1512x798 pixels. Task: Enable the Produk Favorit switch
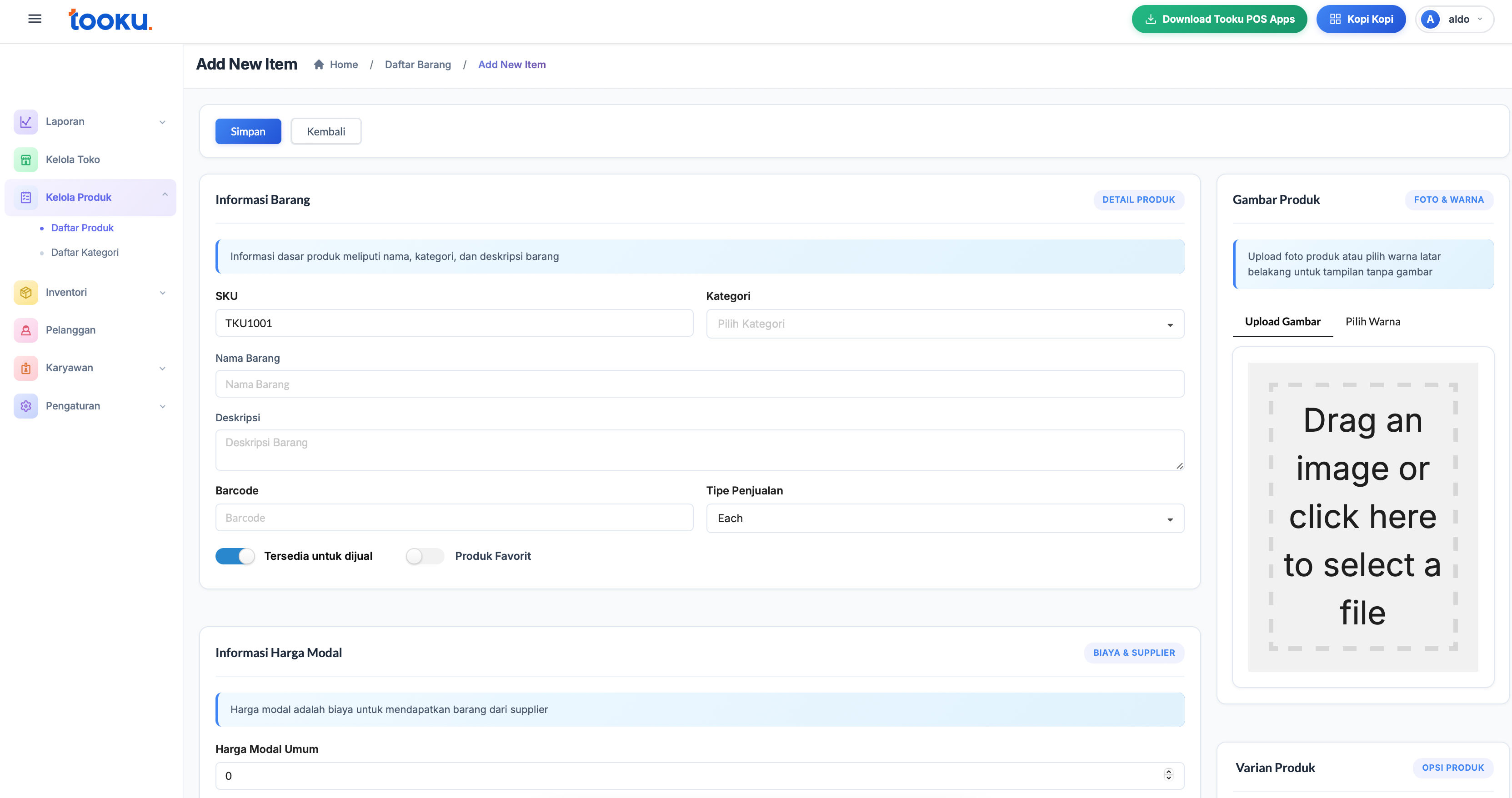point(425,556)
